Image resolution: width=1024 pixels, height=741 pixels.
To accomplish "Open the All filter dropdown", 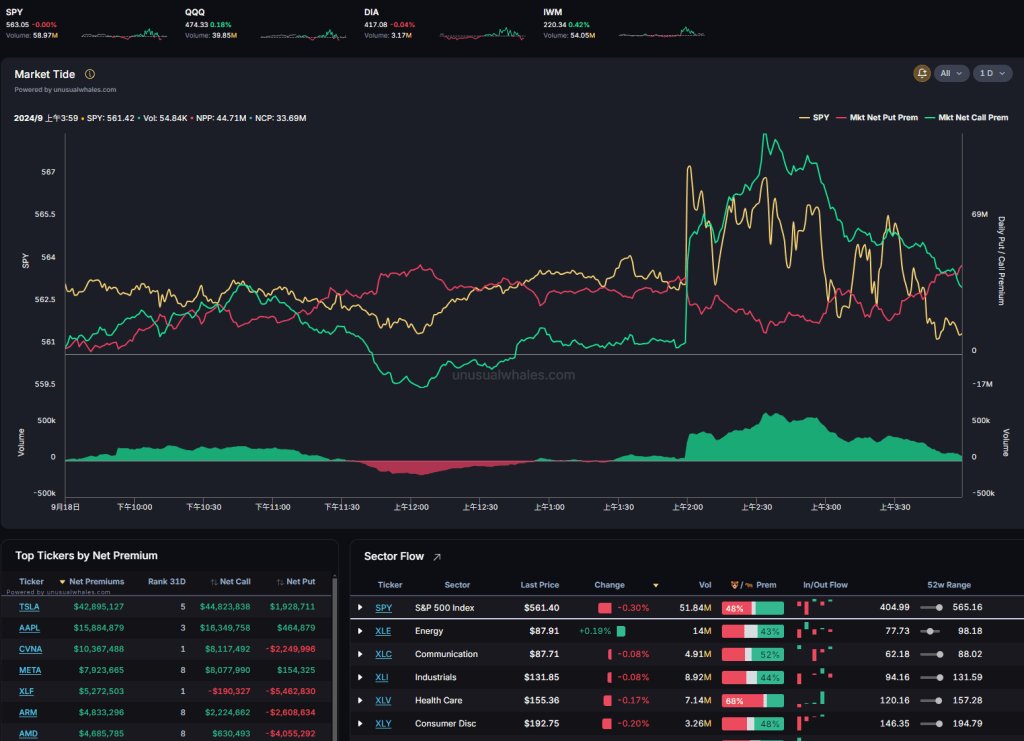I will [951, 74].
